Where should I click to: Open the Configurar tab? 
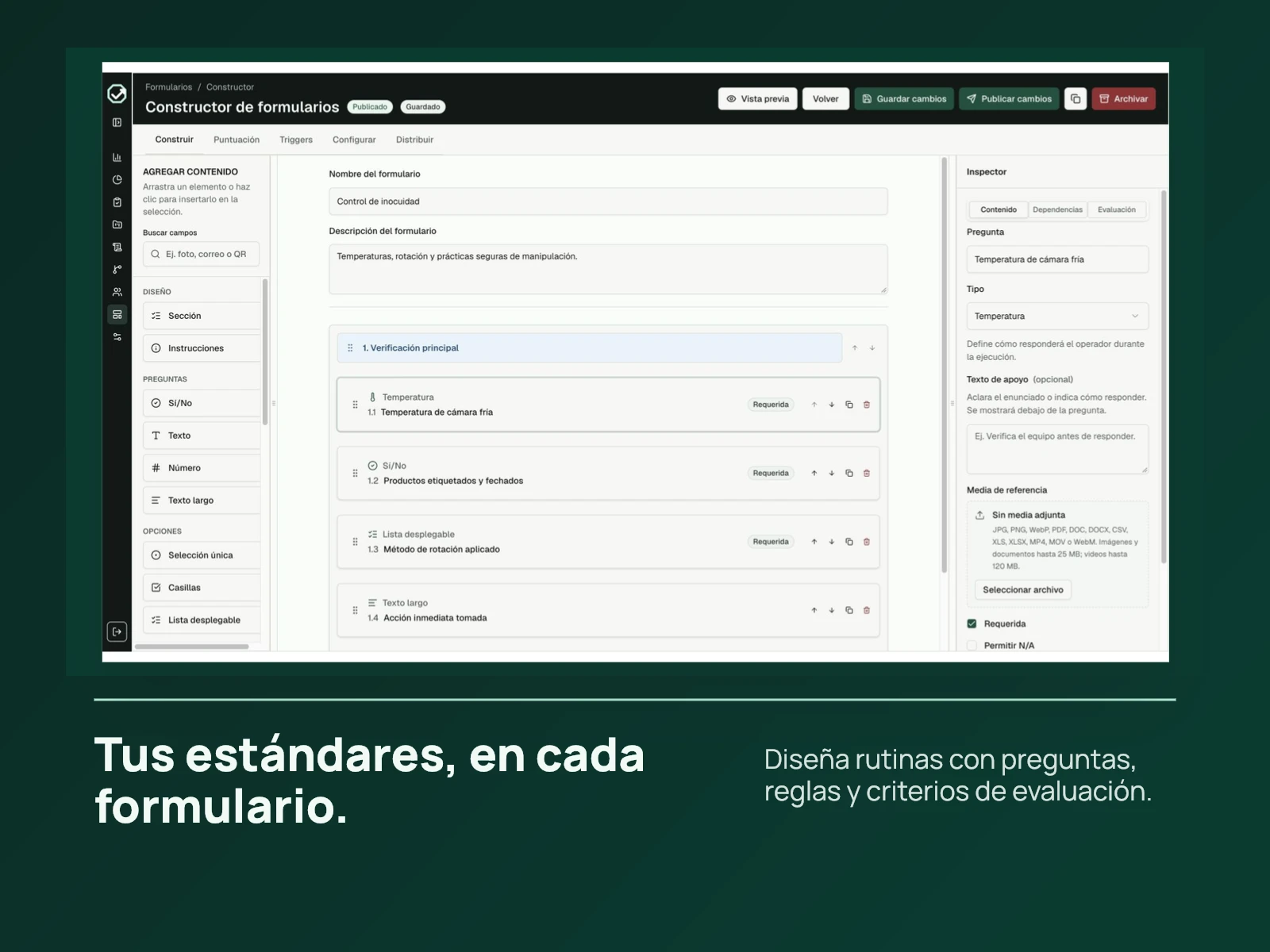354,140
